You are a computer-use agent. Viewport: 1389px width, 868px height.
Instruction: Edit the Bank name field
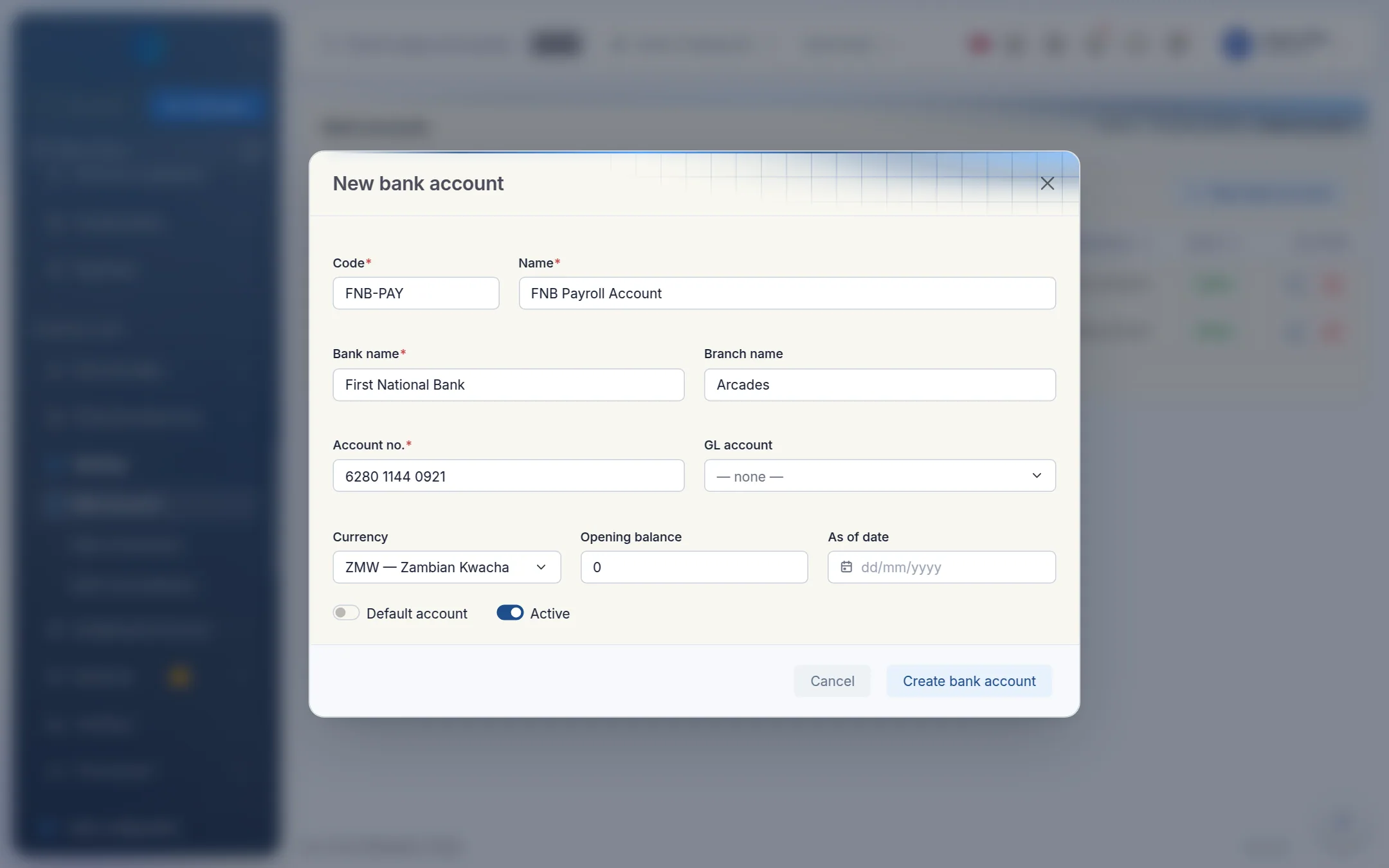coord(508,384)
